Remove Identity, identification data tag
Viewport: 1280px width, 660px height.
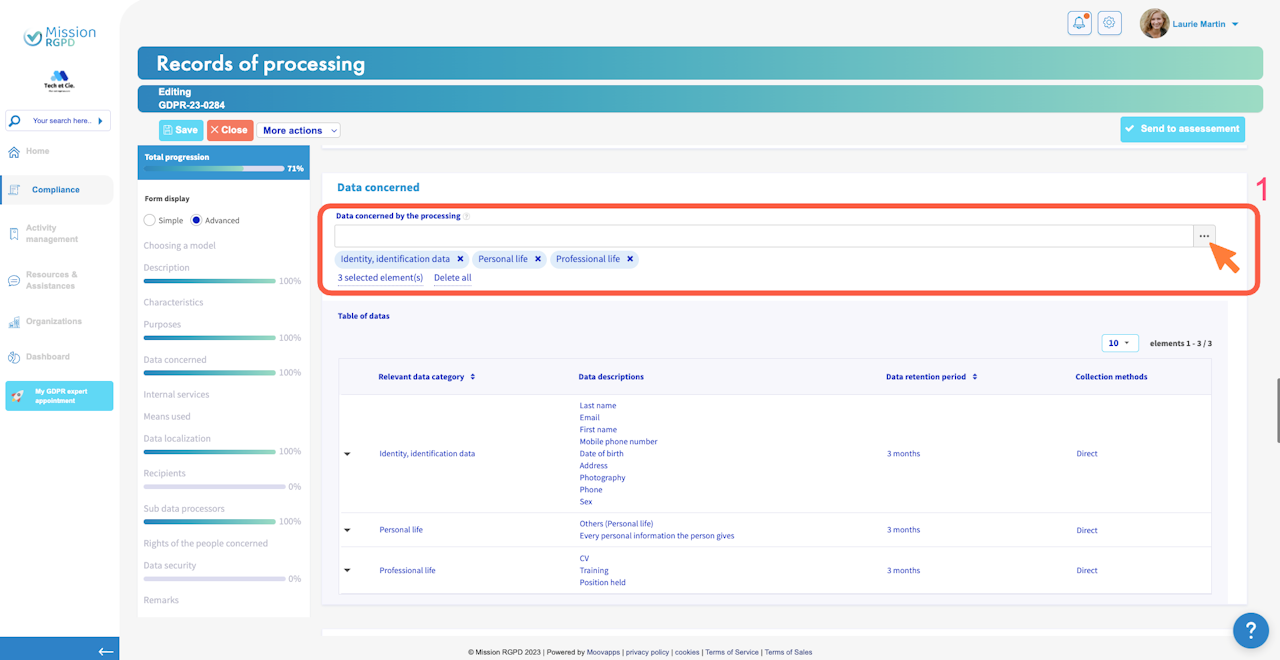click(460, 259)
